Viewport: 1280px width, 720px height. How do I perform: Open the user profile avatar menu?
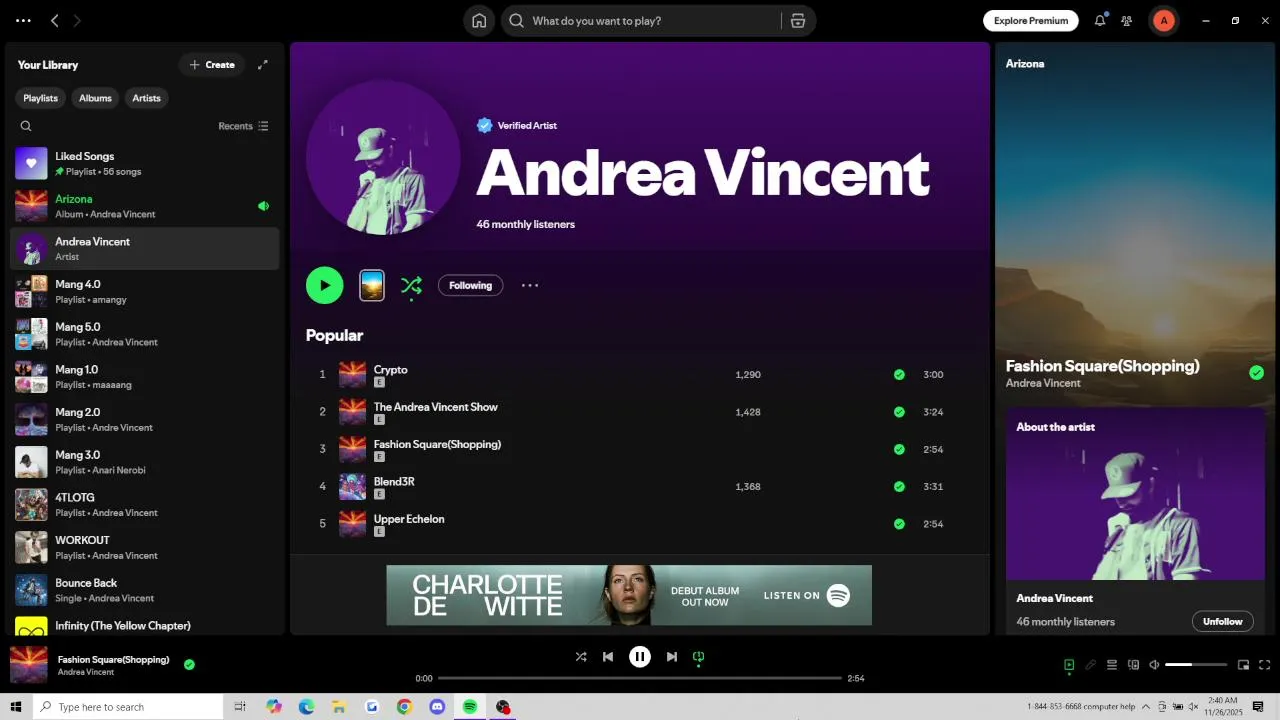point(1163,20)
